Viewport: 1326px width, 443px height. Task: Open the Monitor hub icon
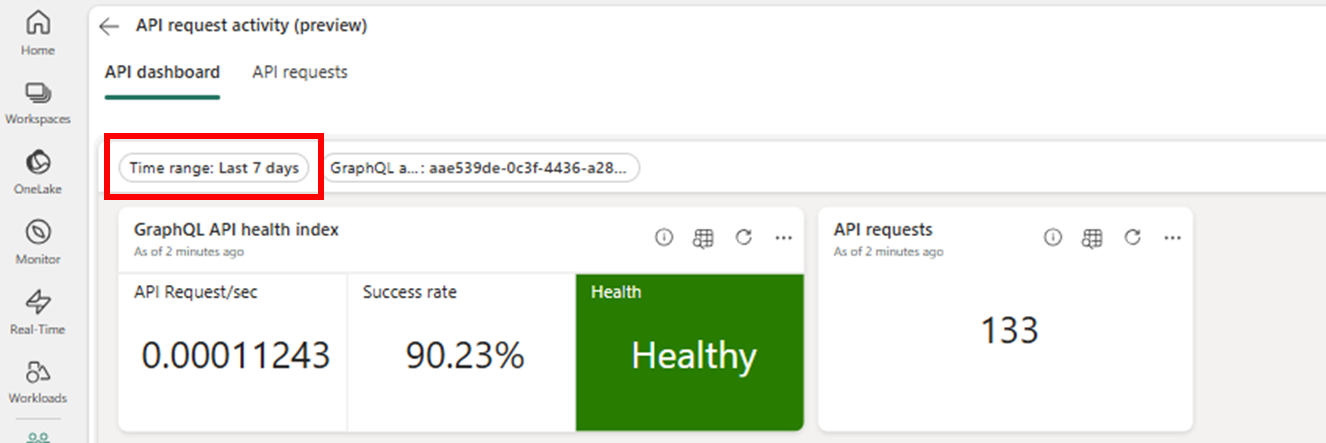38,241
